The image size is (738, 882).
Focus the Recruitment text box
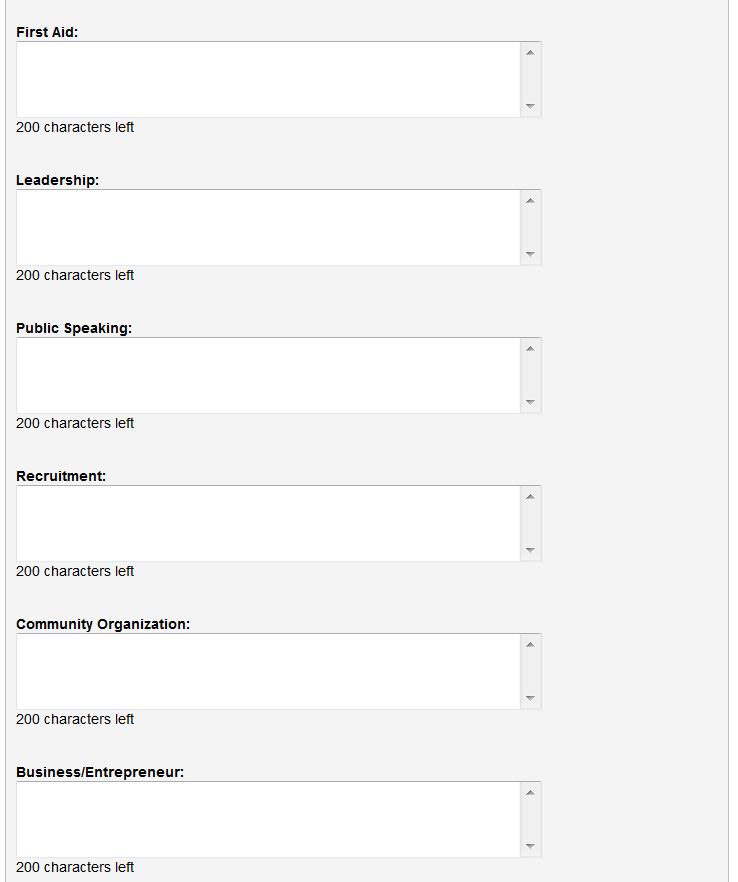coord(268,524)
